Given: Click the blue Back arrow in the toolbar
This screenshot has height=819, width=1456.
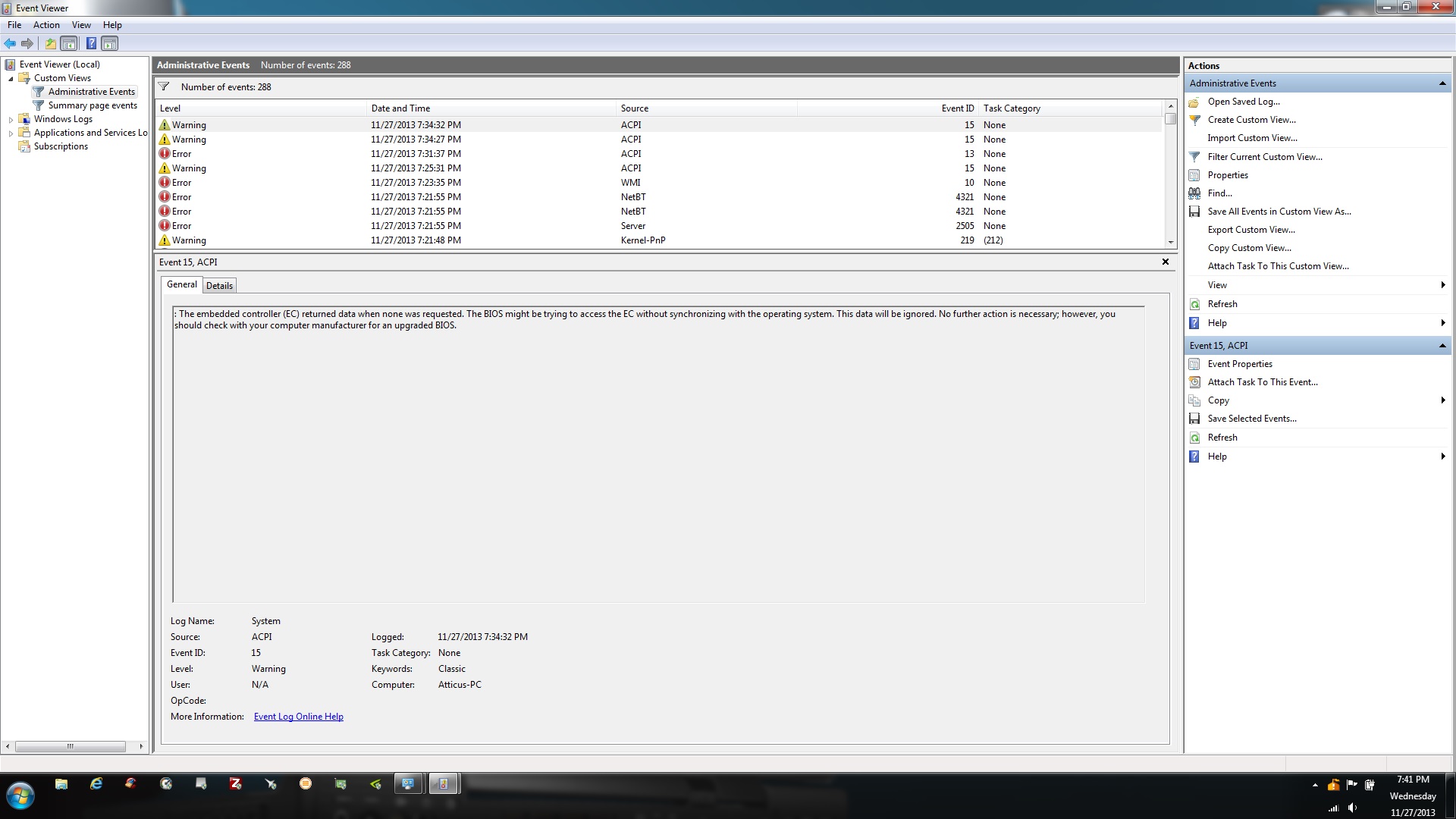Looking at the screenshot, I should click(10, 44).
